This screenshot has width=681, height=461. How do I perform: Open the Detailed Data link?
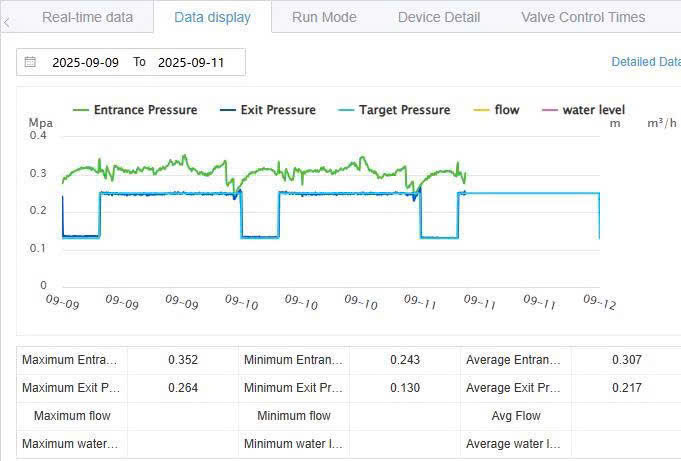646,62
